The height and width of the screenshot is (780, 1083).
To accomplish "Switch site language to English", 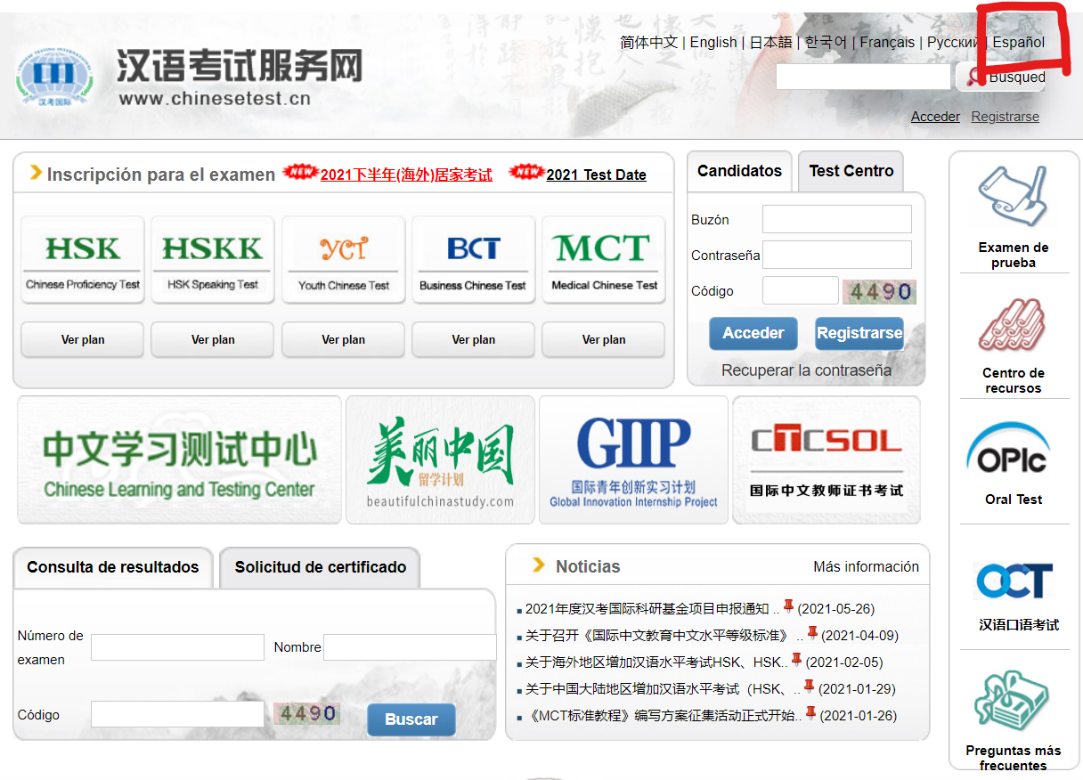I will coord(713,42).
